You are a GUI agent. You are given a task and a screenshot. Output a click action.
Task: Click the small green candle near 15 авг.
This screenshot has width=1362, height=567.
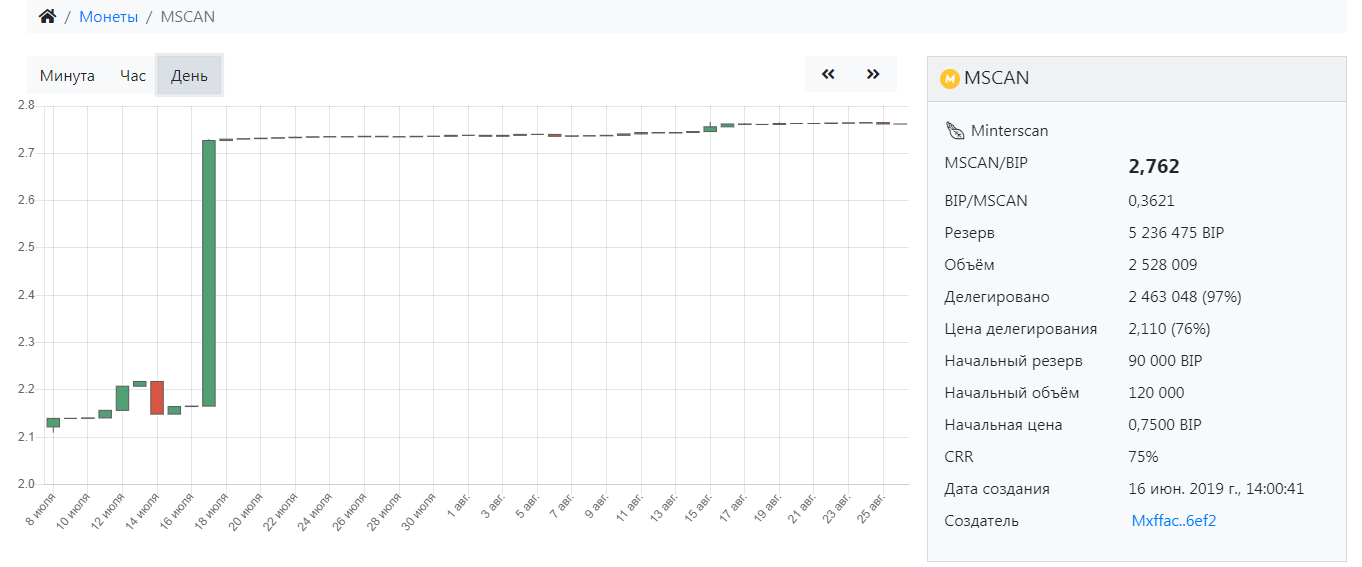pyautogui.click(x=710, y=128)
